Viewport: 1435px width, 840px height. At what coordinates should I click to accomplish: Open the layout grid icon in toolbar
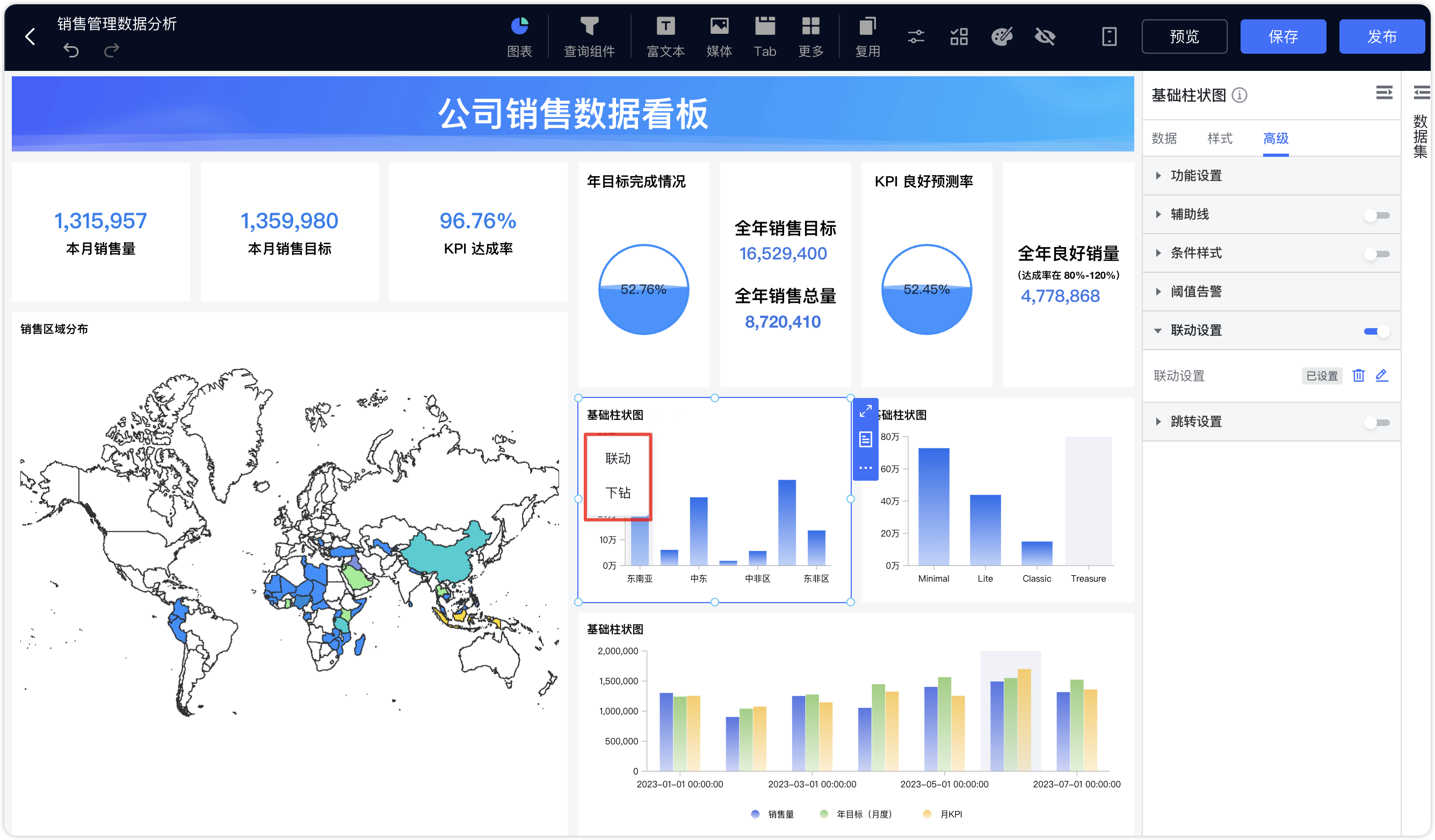pyautogui.click(x=959, y=37)
